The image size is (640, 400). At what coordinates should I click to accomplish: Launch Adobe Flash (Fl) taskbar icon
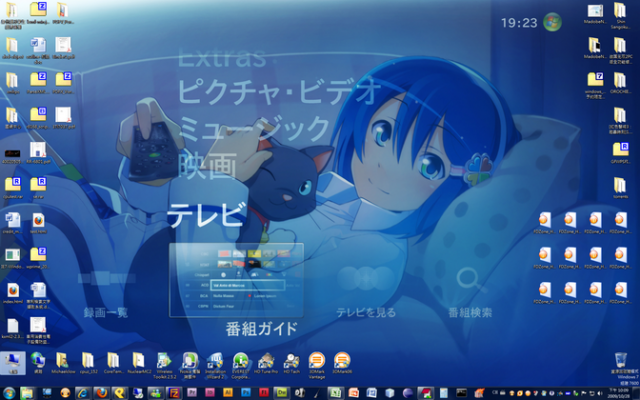pyautogui.click(x=264, y=393)
